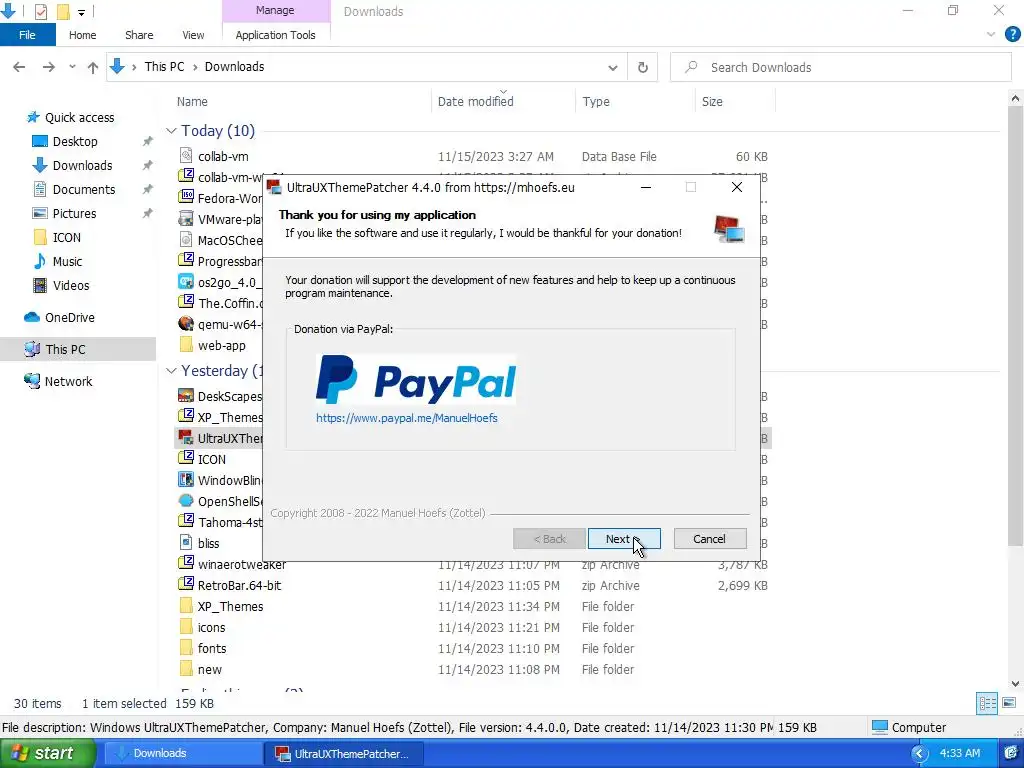Click the OpenShellSetup file icon
The width and height of the screenshot is (1024, 768).
[186, 501]
